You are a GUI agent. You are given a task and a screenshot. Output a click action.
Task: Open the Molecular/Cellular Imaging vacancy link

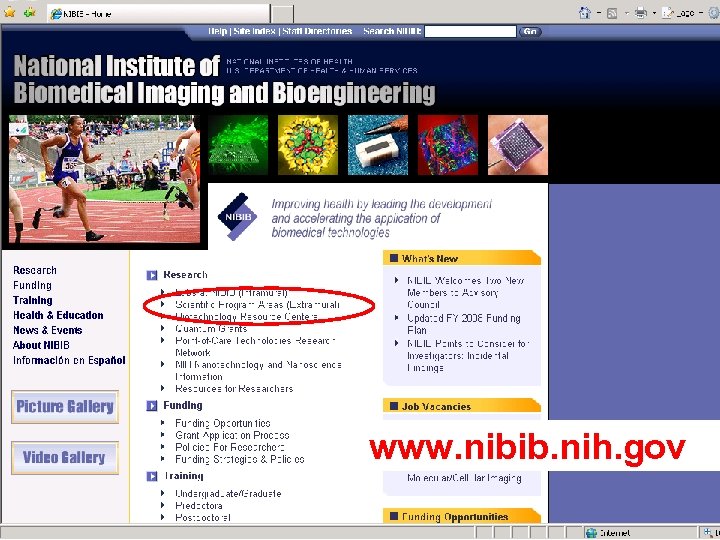pyautogui.click(x=464, y=478)
